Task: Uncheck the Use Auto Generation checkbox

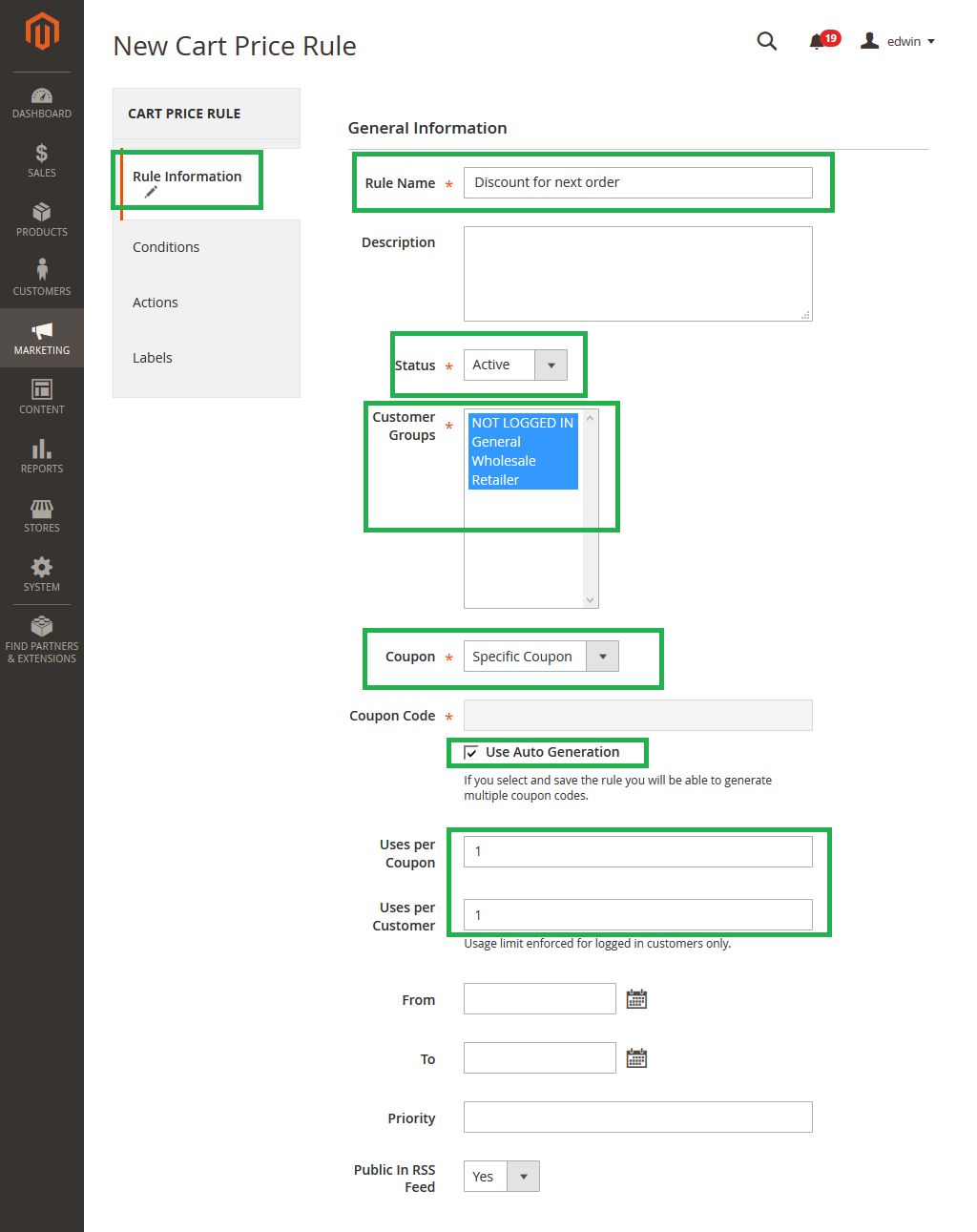Action: click(471, 753)
